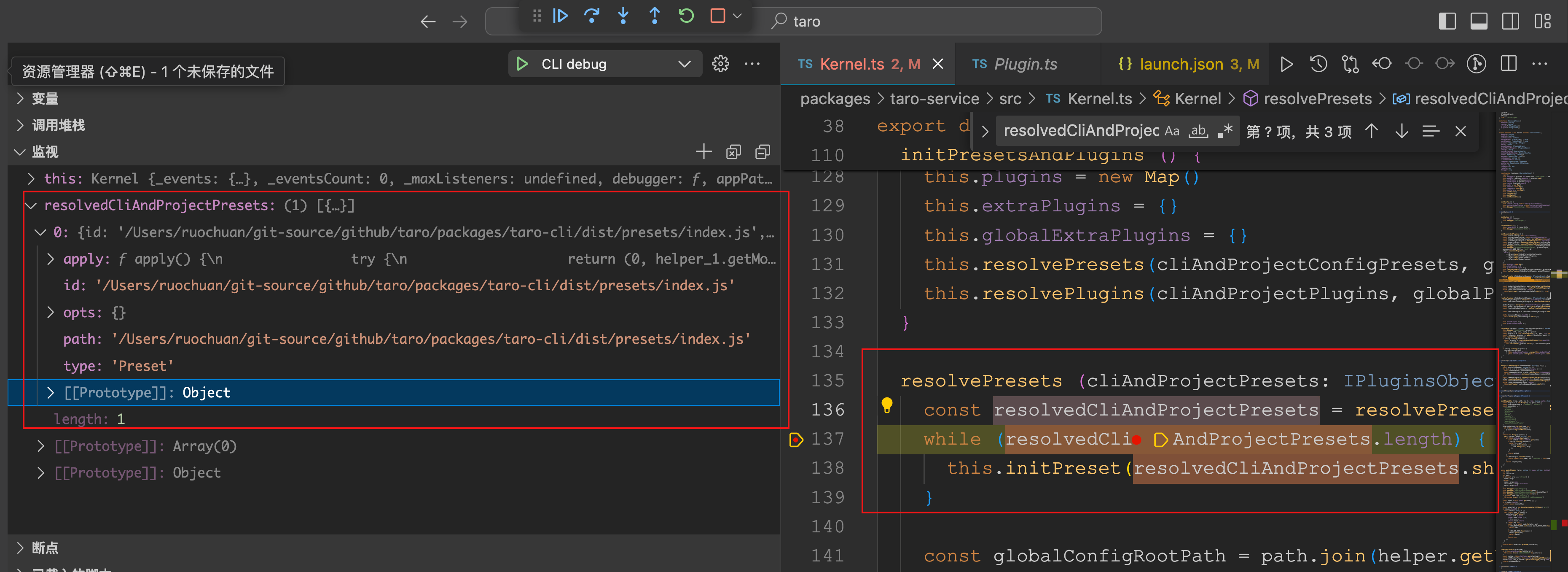Toggle the bottom panel layout icon
Image resolution: width=1568 pixels, height=572 pixels.
pos(1479,22)
